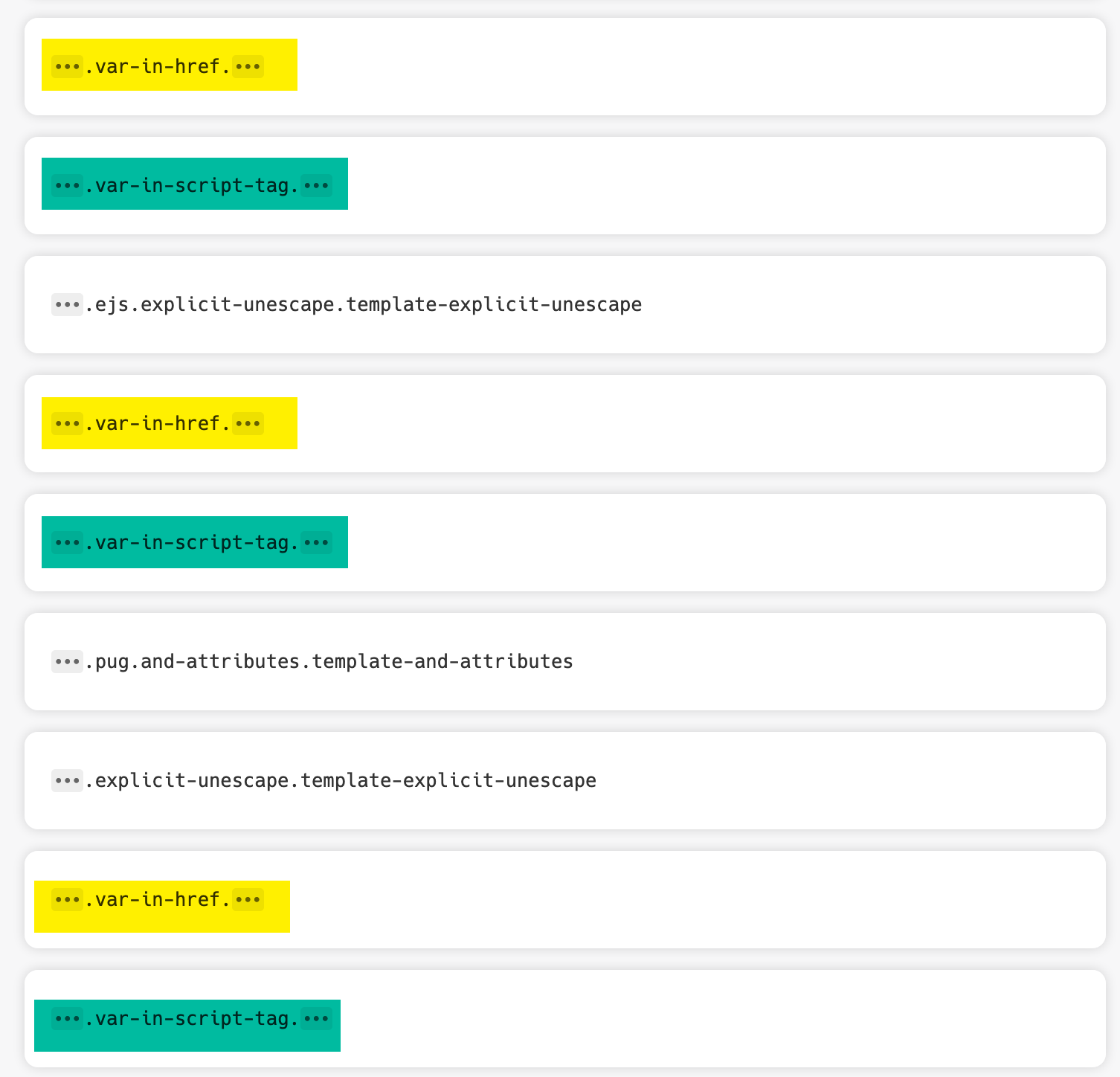The image size is (1120, 1077).
Task: Expand leading ellipsis of the second var-in-href row
Action: pos(66,423)
